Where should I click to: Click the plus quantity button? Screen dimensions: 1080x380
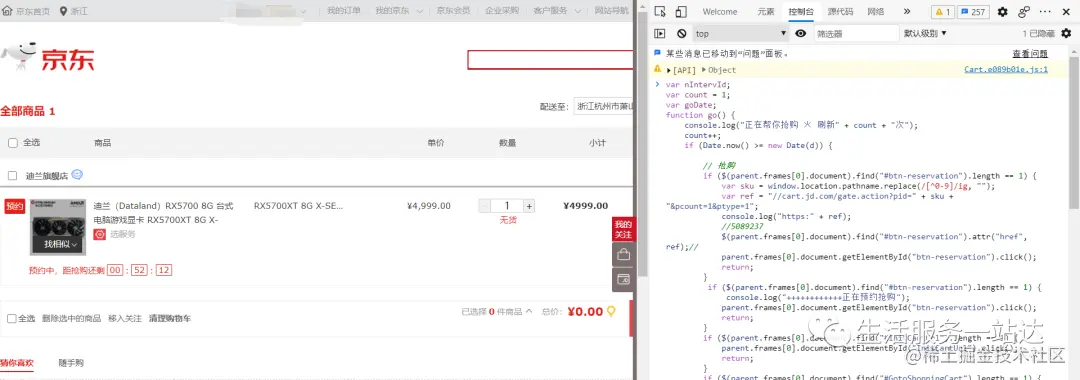point(529,206)
